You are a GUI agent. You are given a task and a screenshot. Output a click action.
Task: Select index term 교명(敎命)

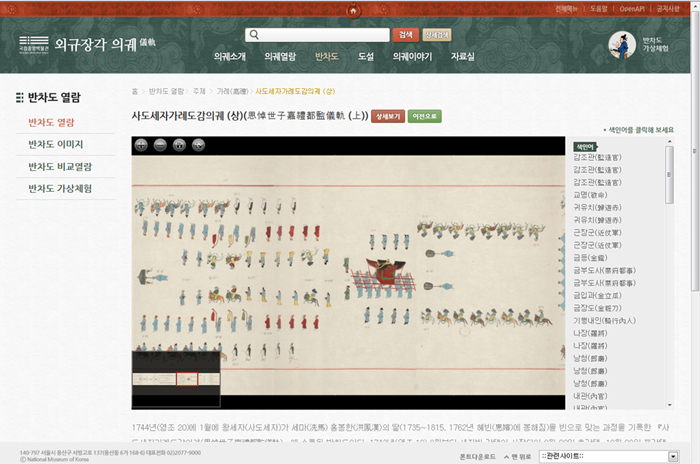point(590,195)
